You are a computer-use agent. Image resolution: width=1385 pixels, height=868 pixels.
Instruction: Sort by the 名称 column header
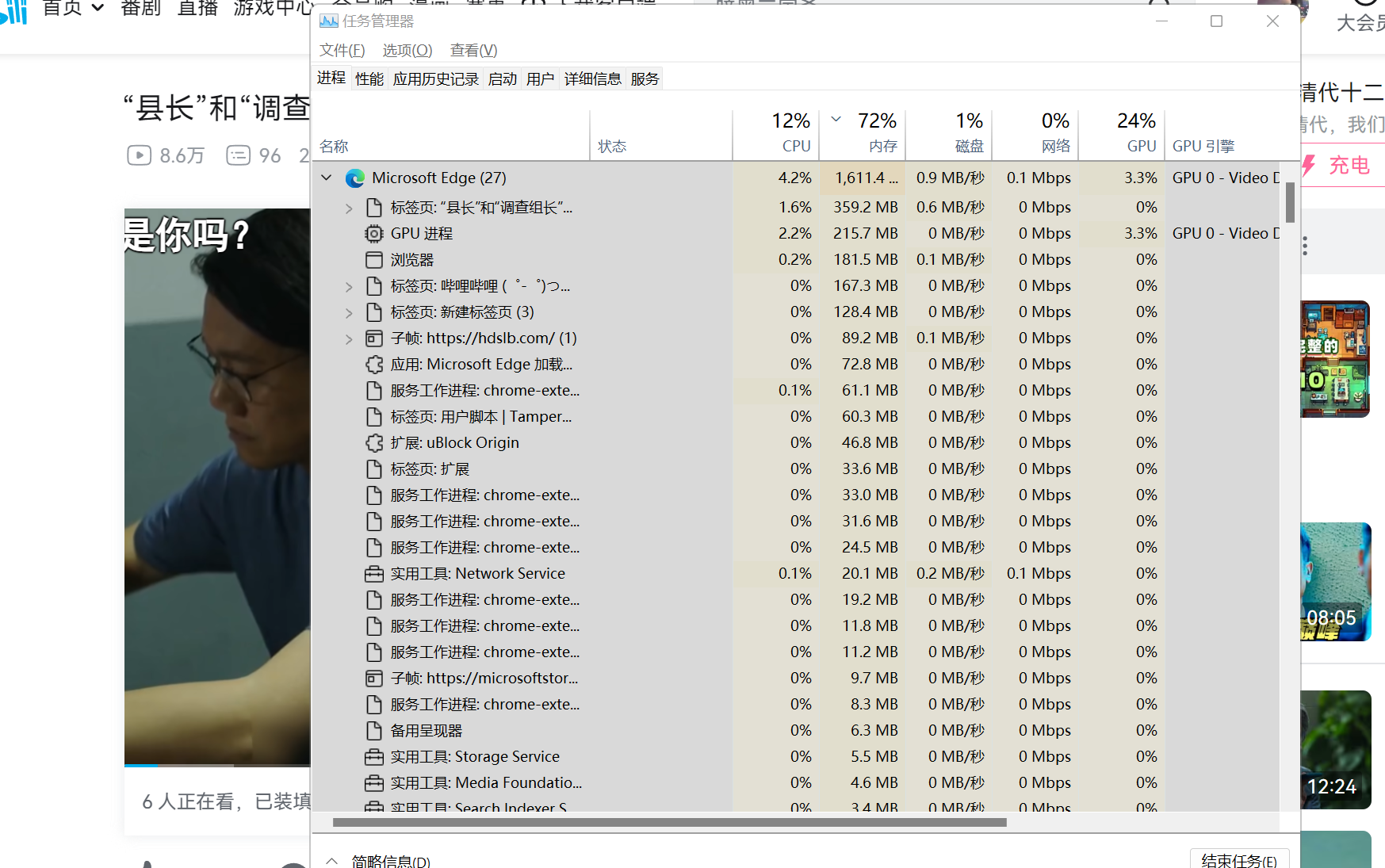tap(452, 134)
